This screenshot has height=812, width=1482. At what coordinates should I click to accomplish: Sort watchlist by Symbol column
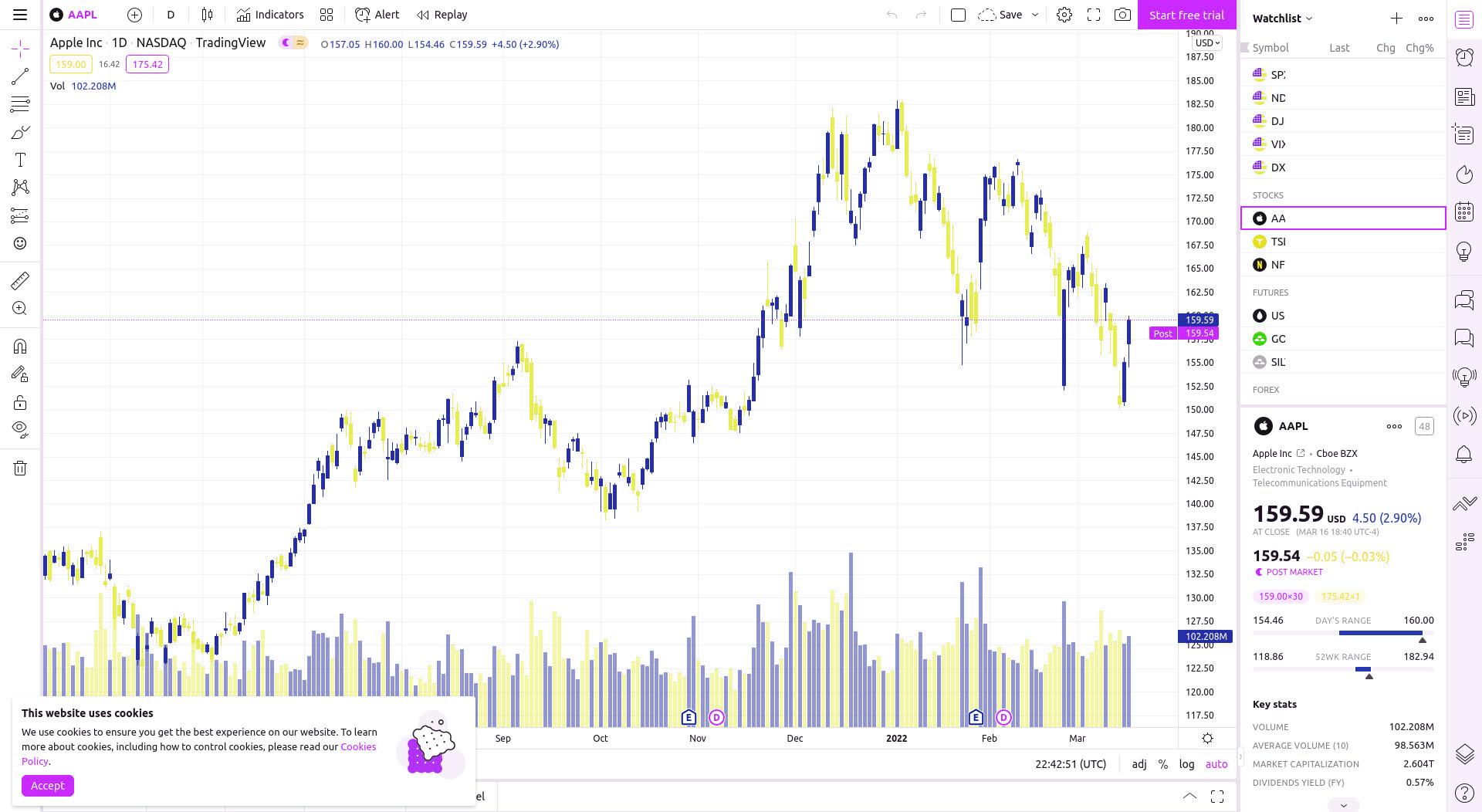(x=1271, y=48)
